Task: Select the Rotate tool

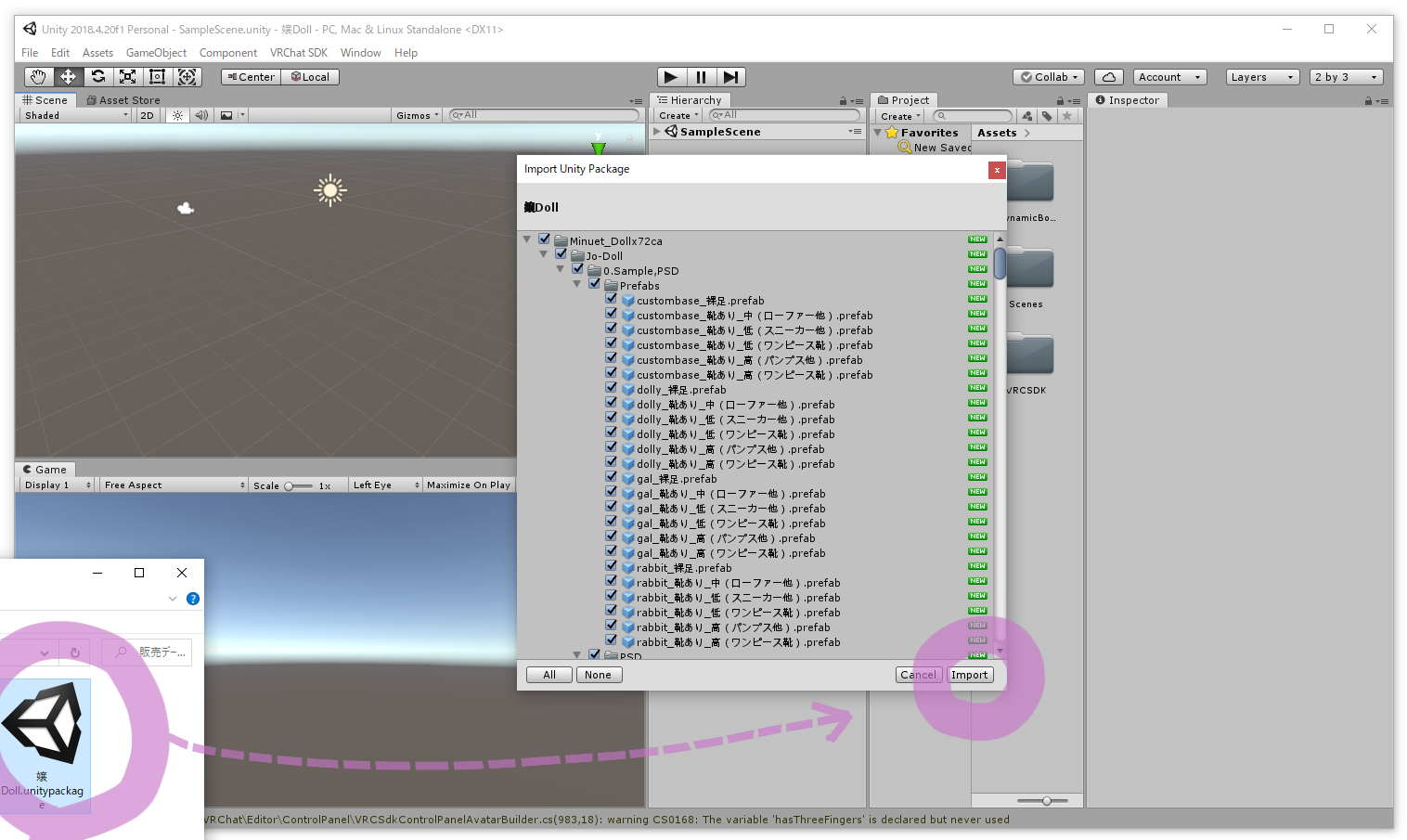Action: click(x=97, y=77)
